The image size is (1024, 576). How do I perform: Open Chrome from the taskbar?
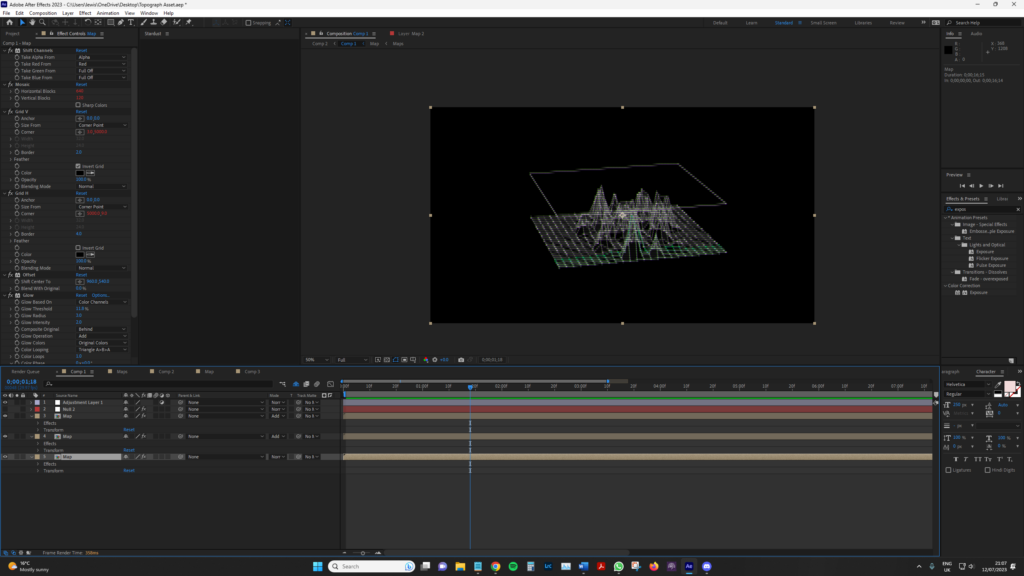click(x=496, y=566)
